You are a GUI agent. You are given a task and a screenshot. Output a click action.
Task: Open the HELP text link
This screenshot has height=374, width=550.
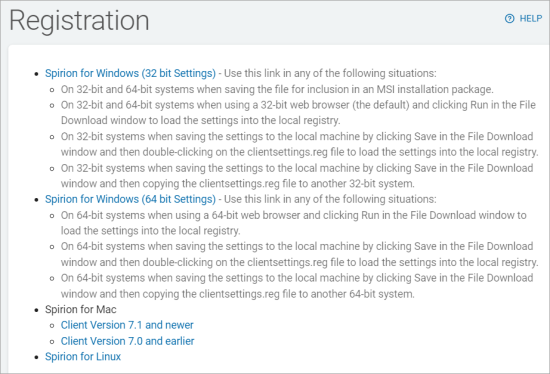pos(531,19)
